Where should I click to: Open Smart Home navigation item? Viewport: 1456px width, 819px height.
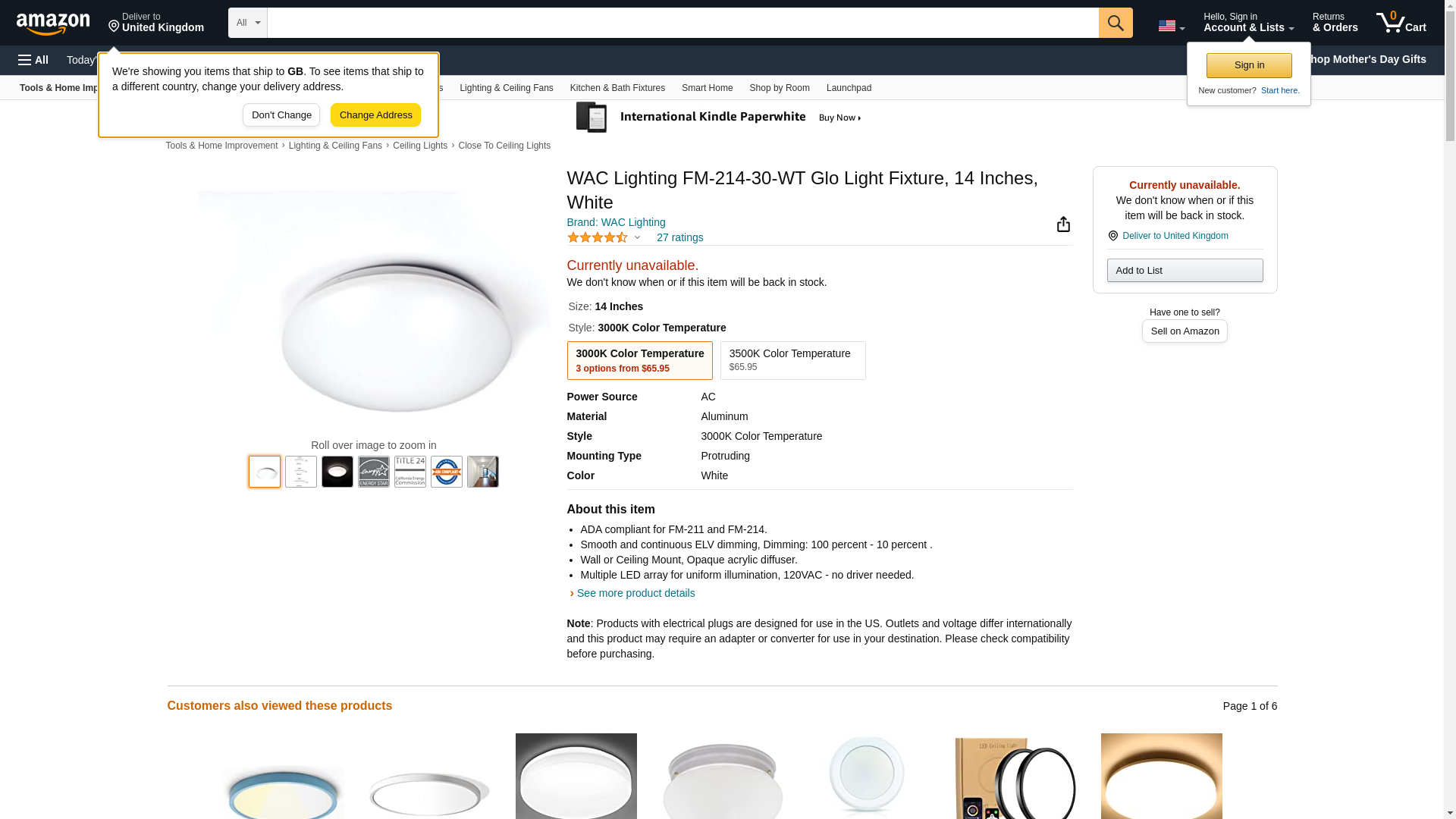point(707,88)
